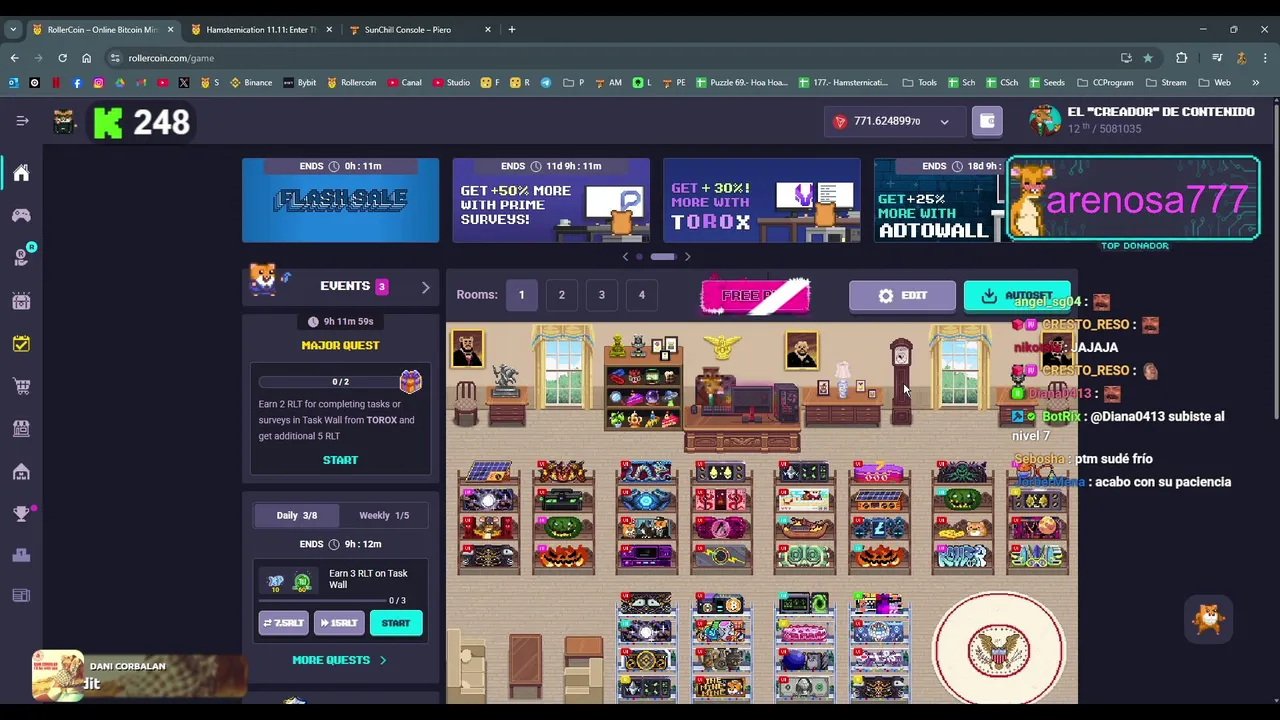Image resolution: width=1280 pixels, height=720 pixels.
Task: Open the TOROX +30% banner
Action: click(x=762, y=200)
